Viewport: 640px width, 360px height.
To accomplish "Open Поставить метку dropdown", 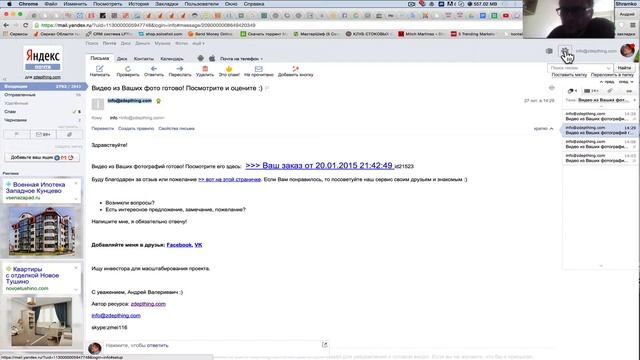I will 569,75.
